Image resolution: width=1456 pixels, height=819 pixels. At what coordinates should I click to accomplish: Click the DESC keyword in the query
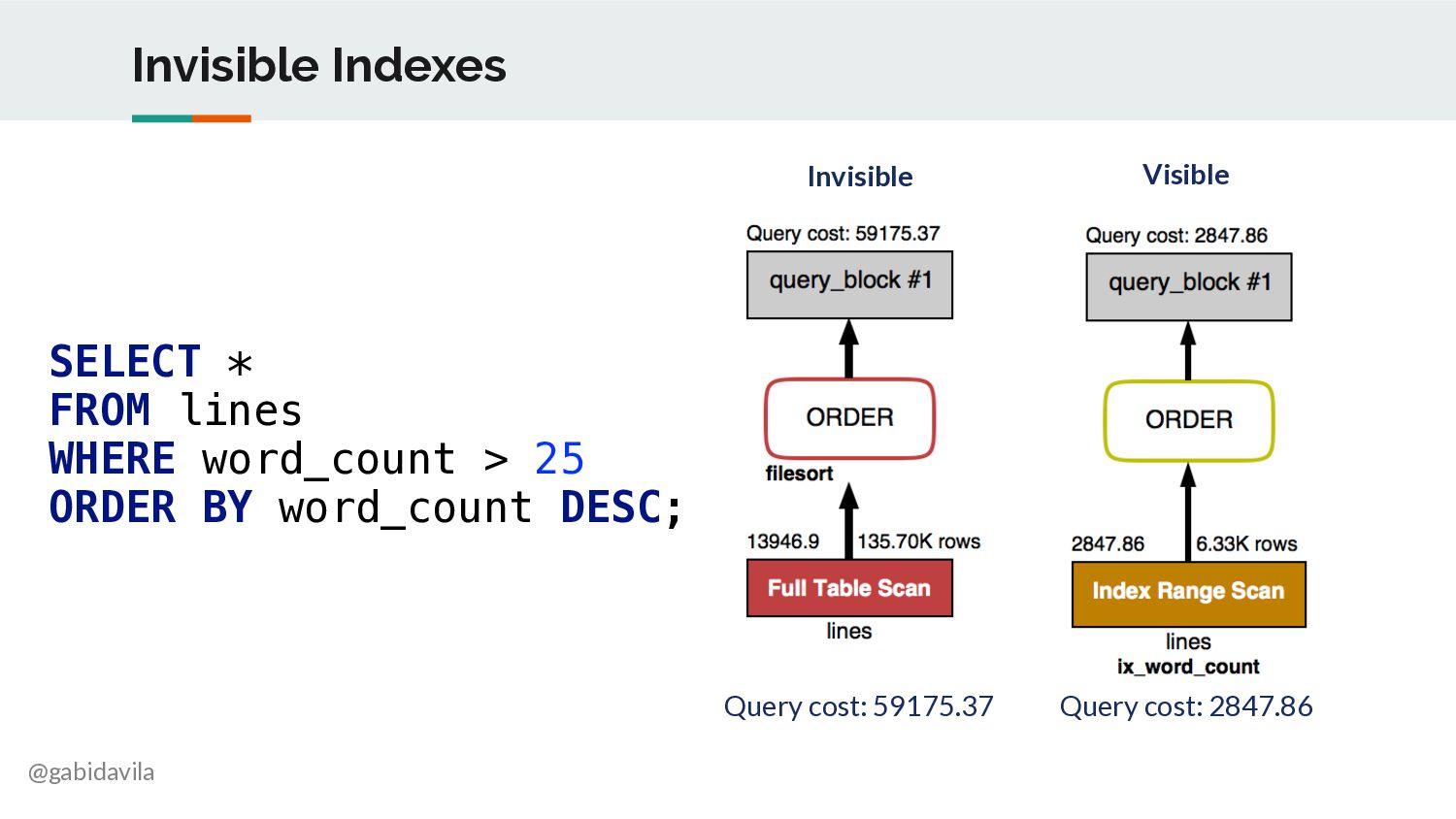tap(611, 508)
